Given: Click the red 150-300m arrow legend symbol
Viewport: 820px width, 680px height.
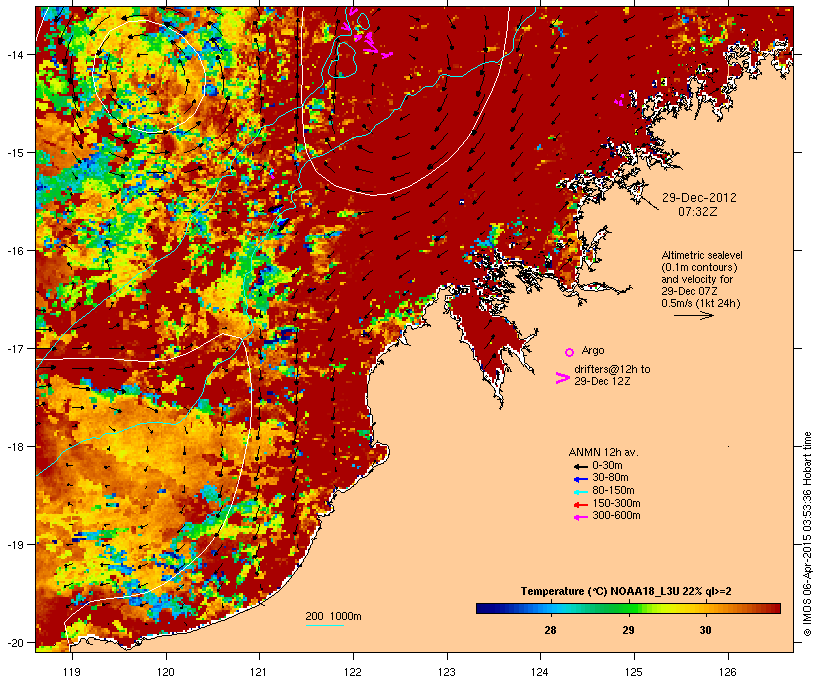Looking at the screenshot, I should coord(581,505).
